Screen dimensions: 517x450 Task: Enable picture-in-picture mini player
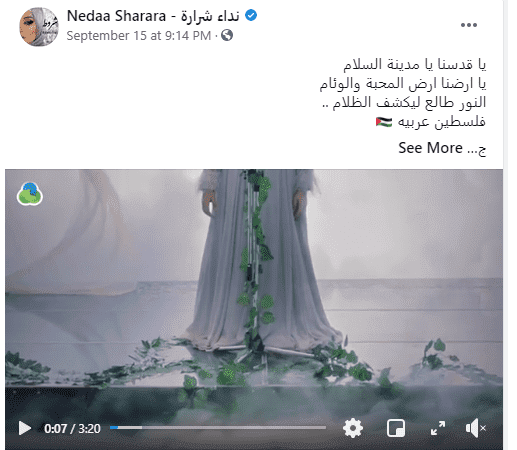tap(396, 428)
